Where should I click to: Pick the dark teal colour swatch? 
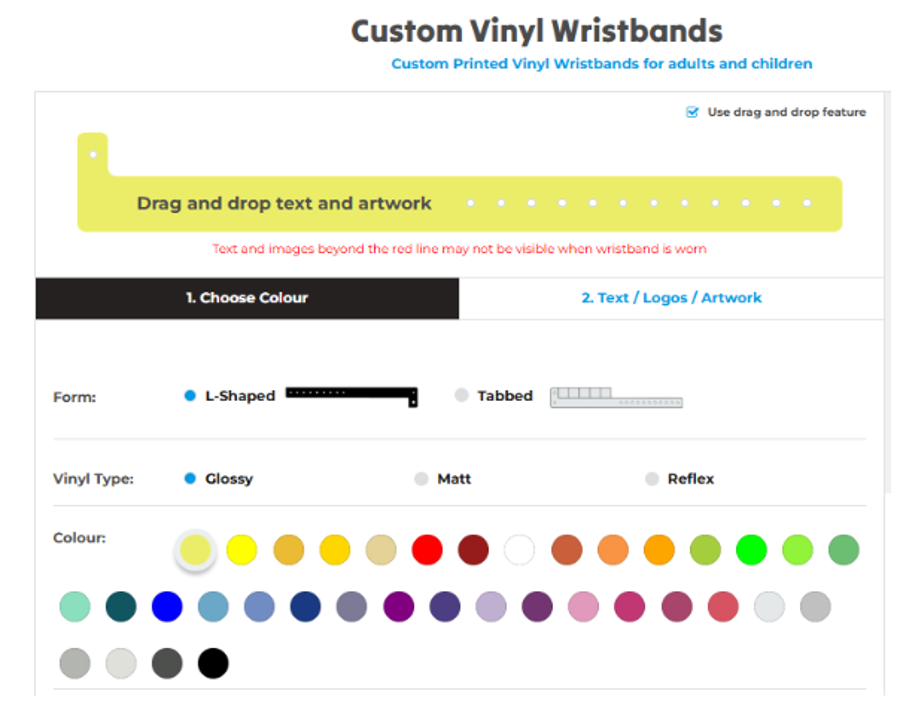click(121, 607)
